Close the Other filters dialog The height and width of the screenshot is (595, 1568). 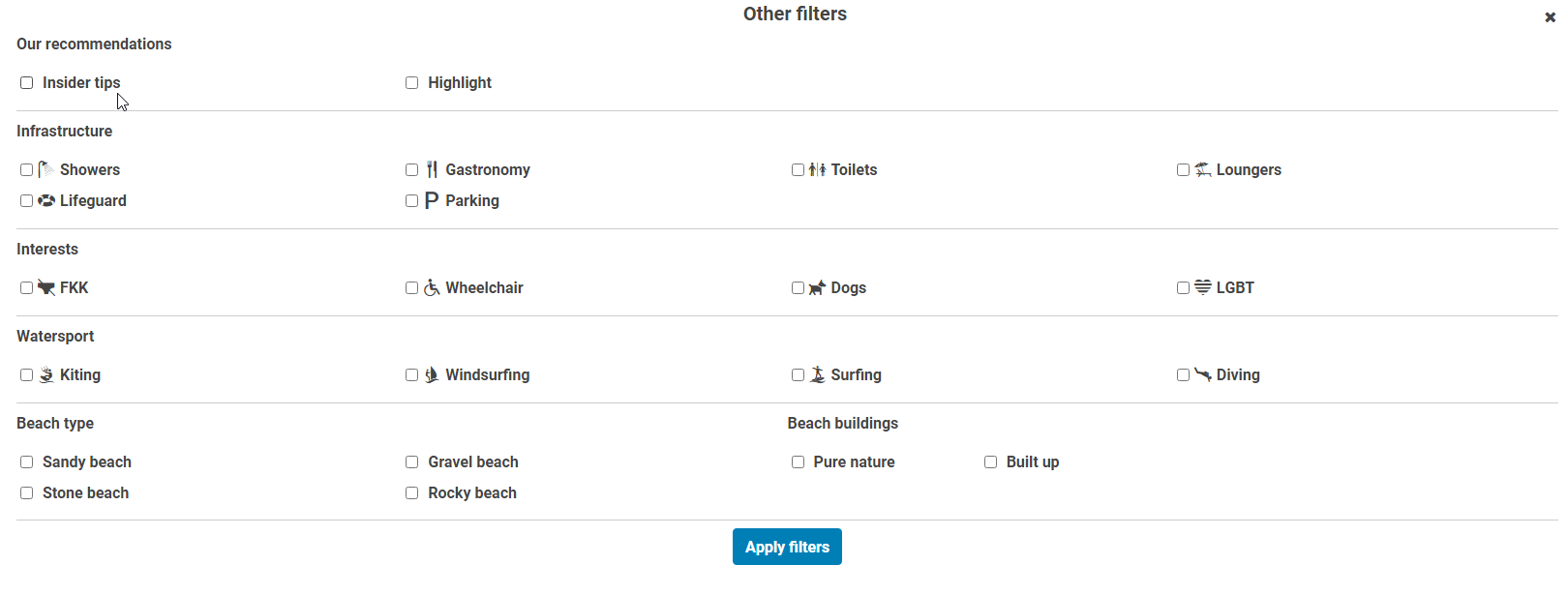tap(1550, 17)
